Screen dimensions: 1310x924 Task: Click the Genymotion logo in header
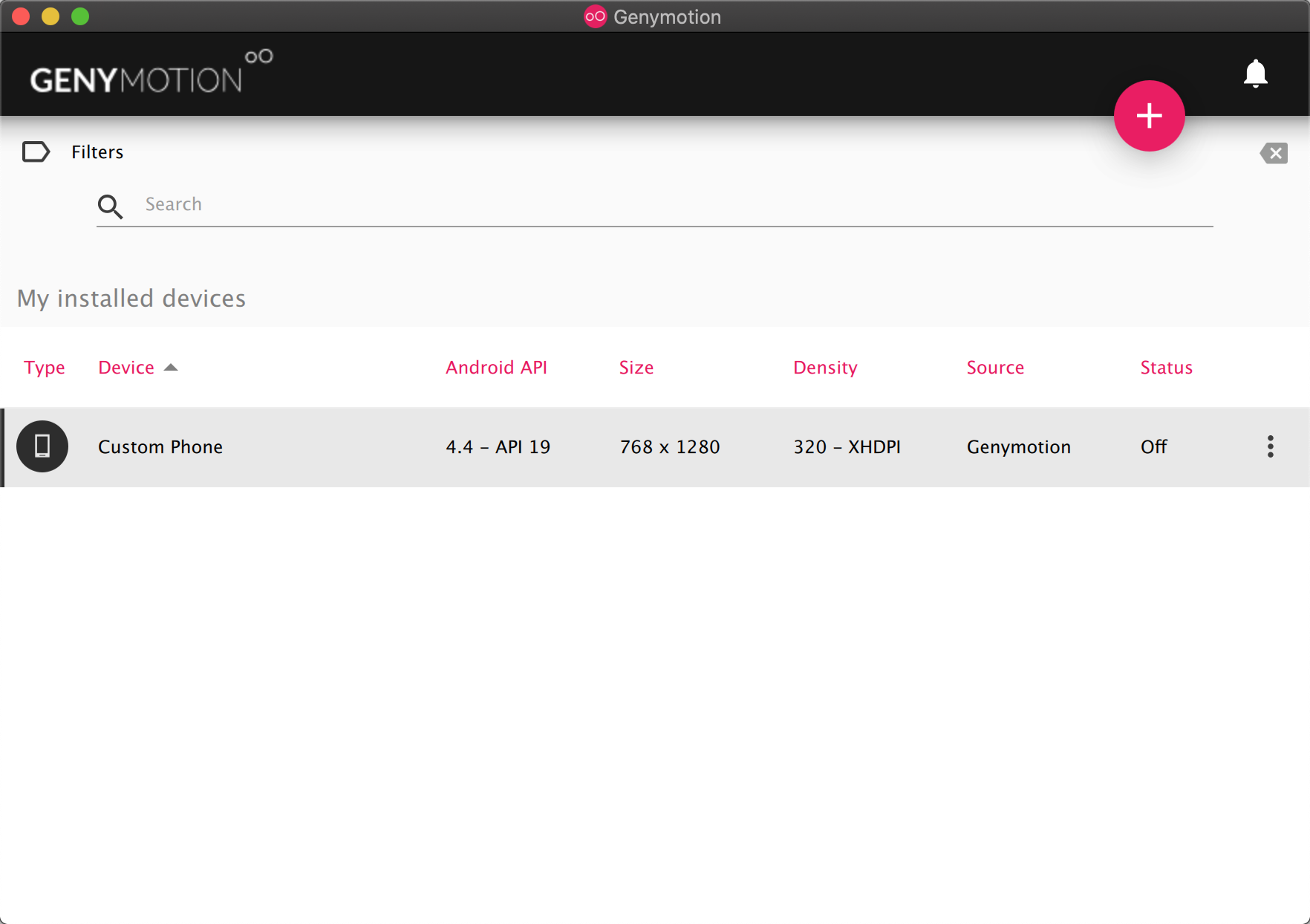pyautogui.click(x=151, y=72)
